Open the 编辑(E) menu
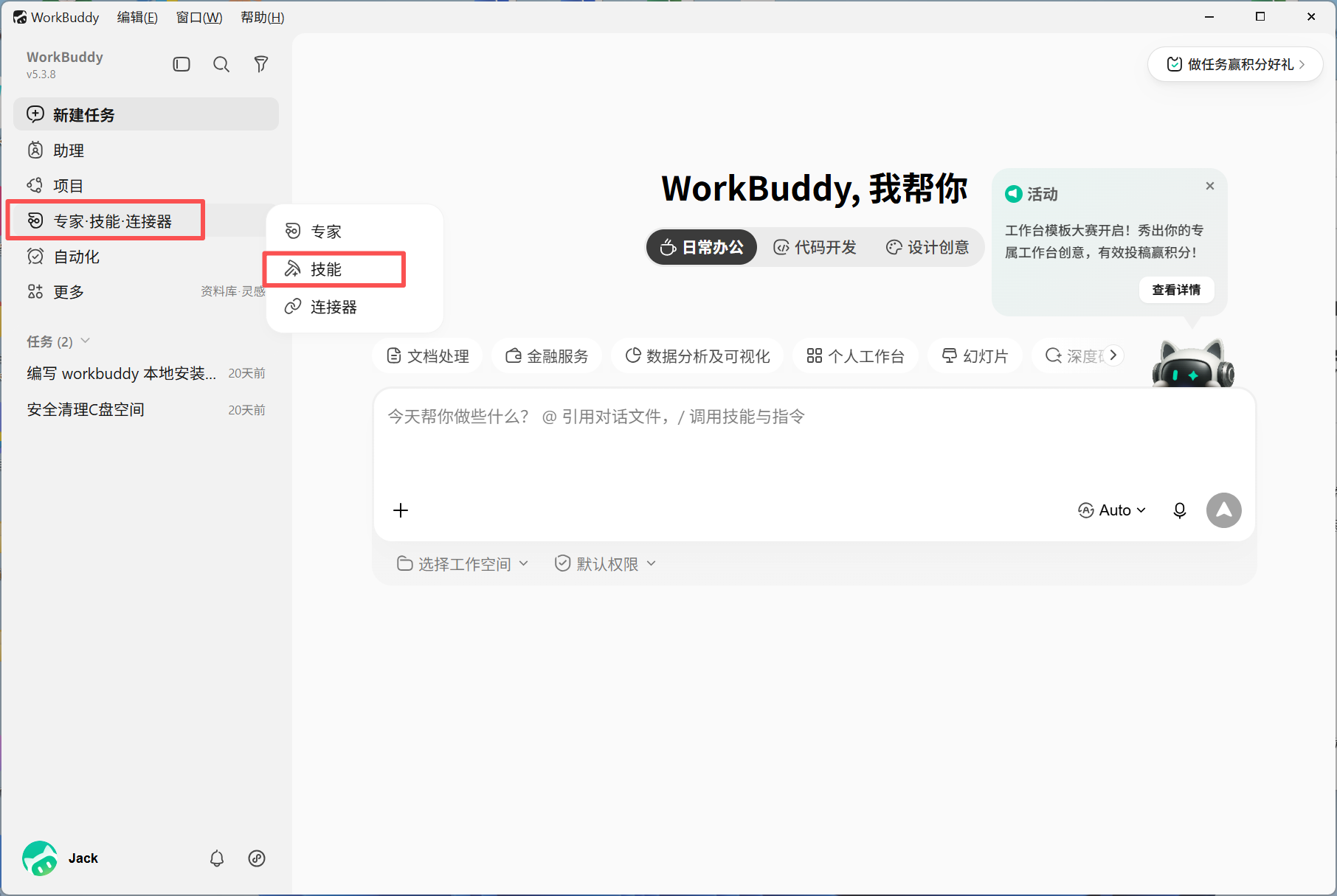Viewport: 1337px width, 896px height. point(137,17)
